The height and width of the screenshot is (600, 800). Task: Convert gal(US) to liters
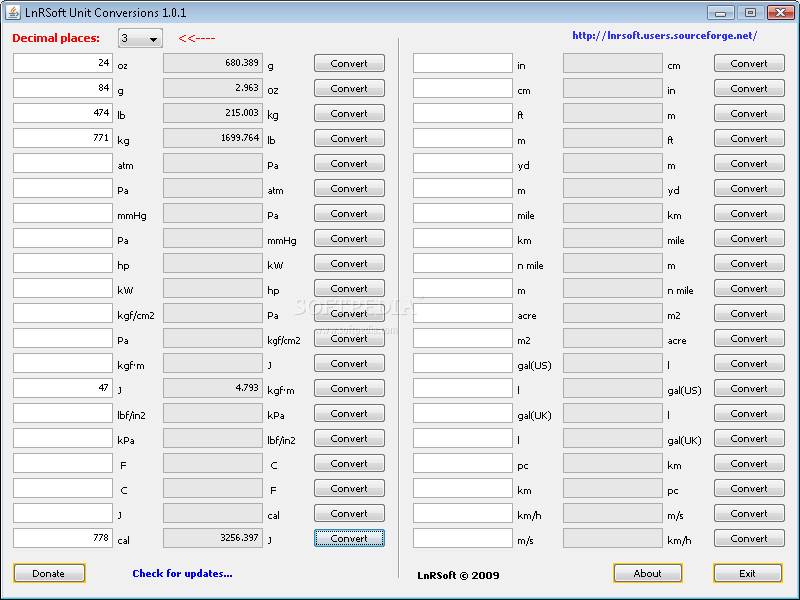pos(749,363)
